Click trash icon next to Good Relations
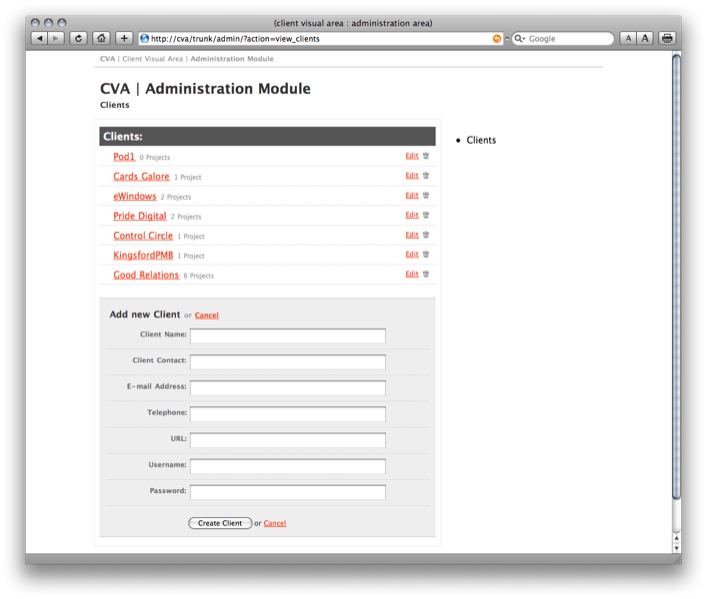Screen dimensions: 707x599 point(426,274)
